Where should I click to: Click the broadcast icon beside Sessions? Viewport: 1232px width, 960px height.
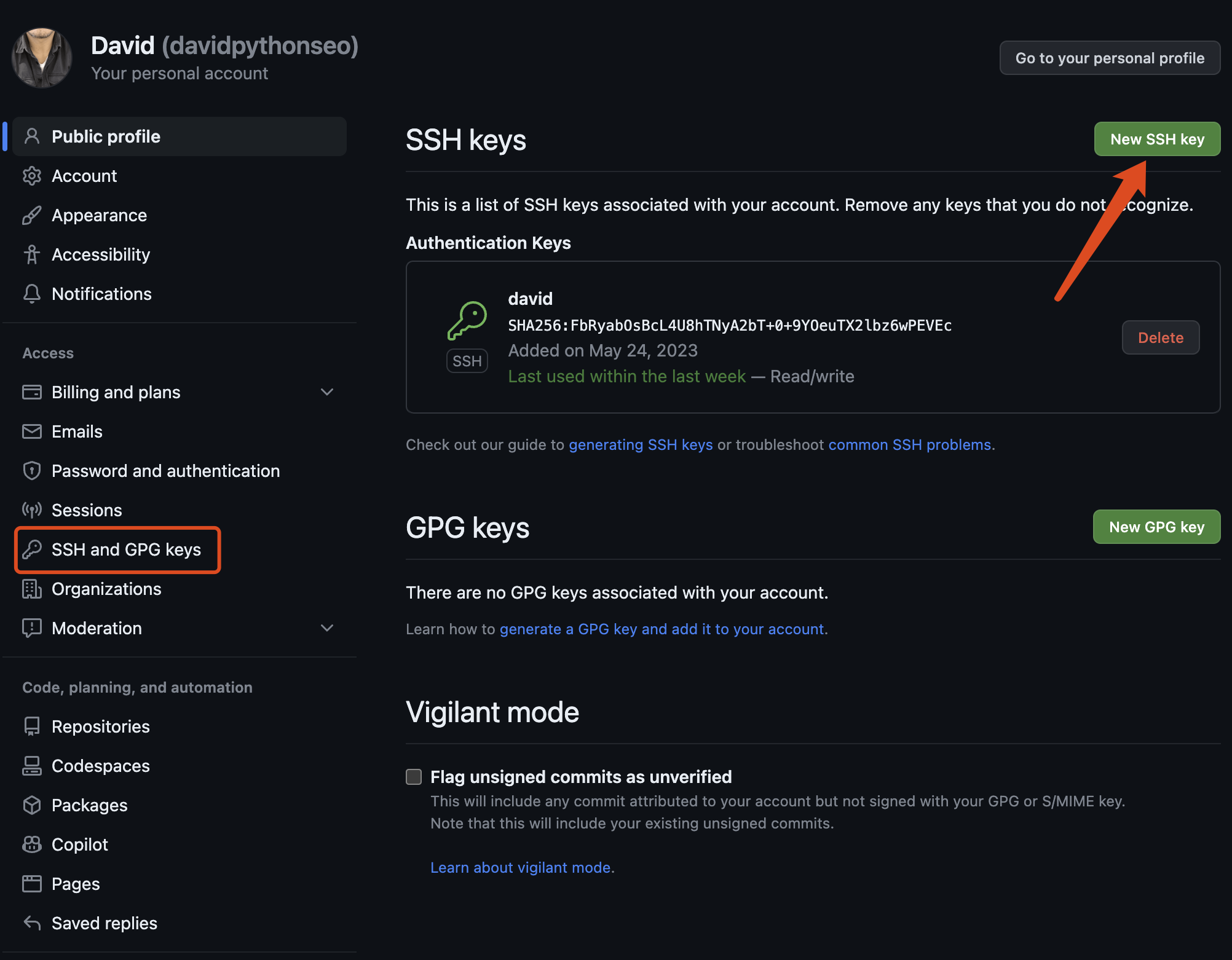coord(32,510)
